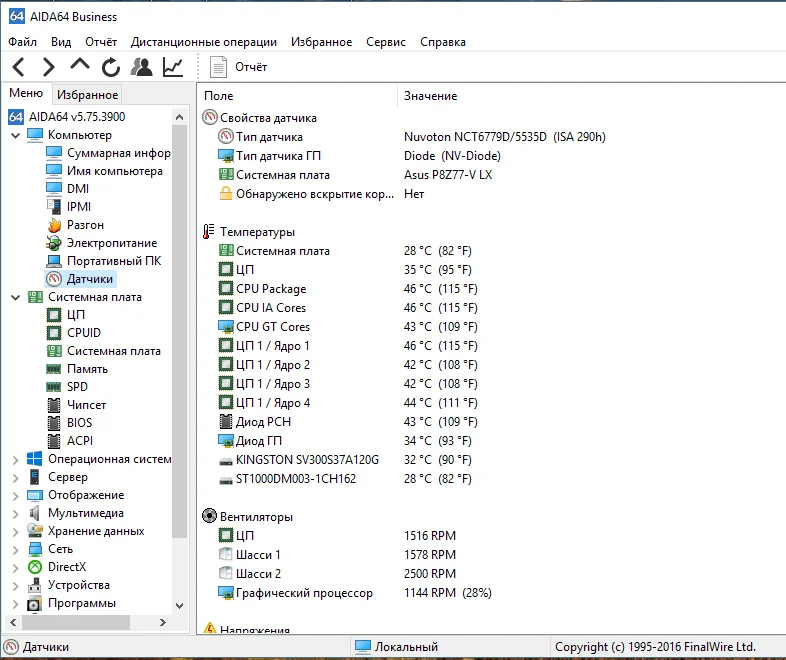Expand the Сеть branch
The image size is (786, 660).
click(x=16, y=550)
